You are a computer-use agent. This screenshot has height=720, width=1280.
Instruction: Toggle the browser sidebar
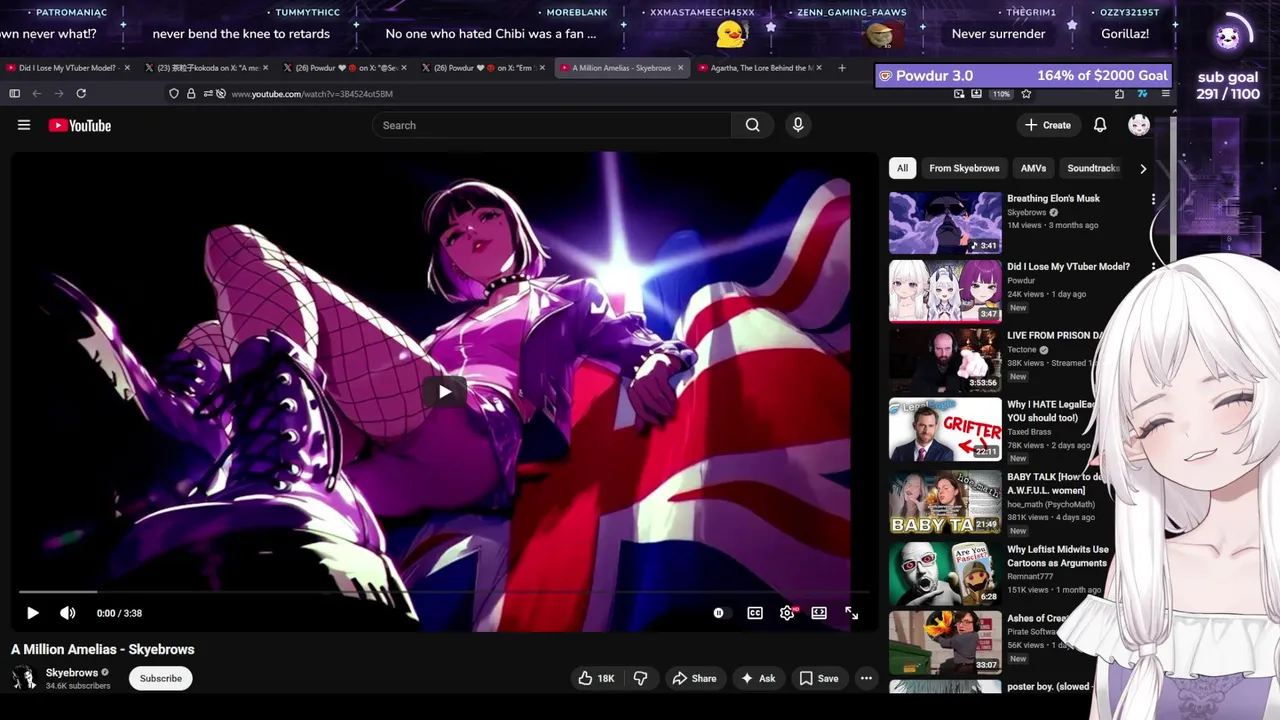click(x=15, y=93)
